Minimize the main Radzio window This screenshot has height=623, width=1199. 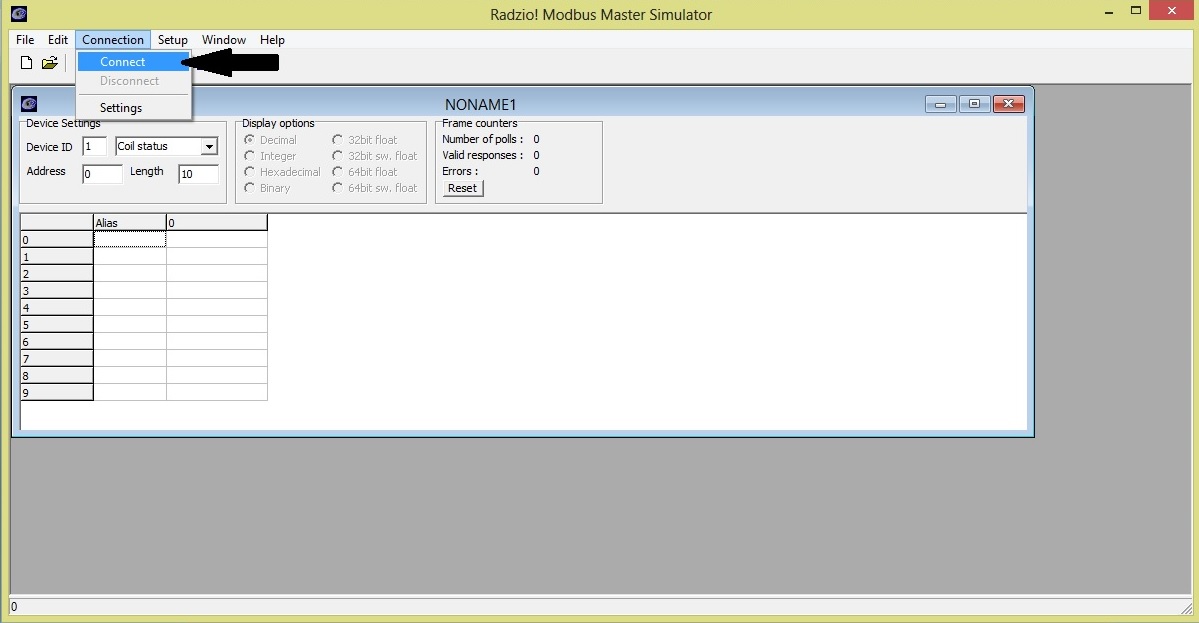[x=1109, y=11]
